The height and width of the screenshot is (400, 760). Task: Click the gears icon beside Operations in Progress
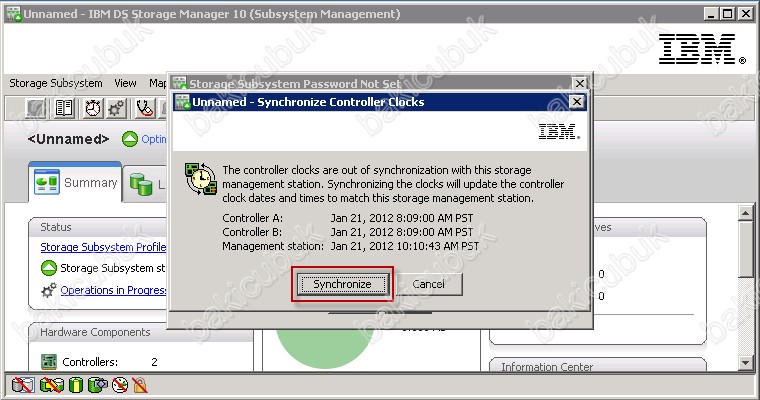48,290
